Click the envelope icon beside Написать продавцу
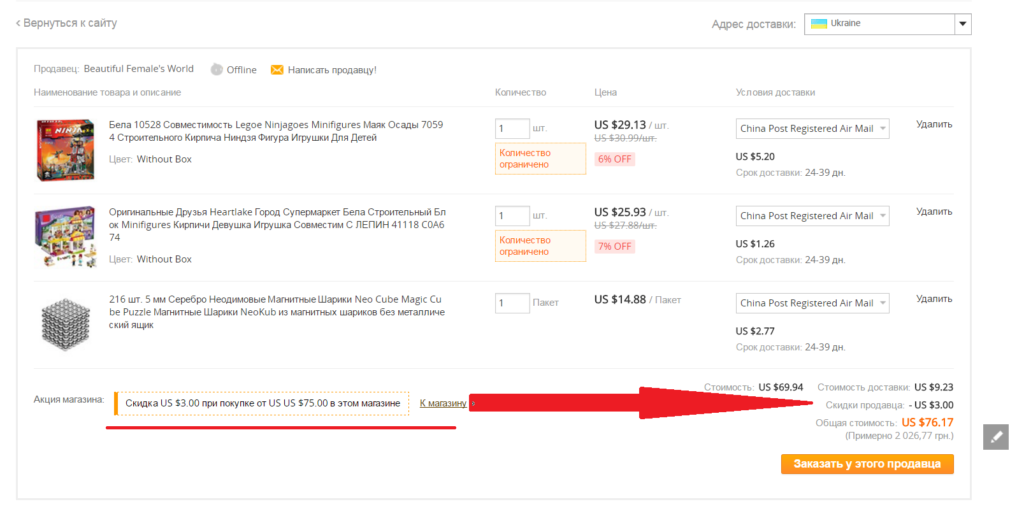The height and width of the screenshot is (509, 1024). 277,69
